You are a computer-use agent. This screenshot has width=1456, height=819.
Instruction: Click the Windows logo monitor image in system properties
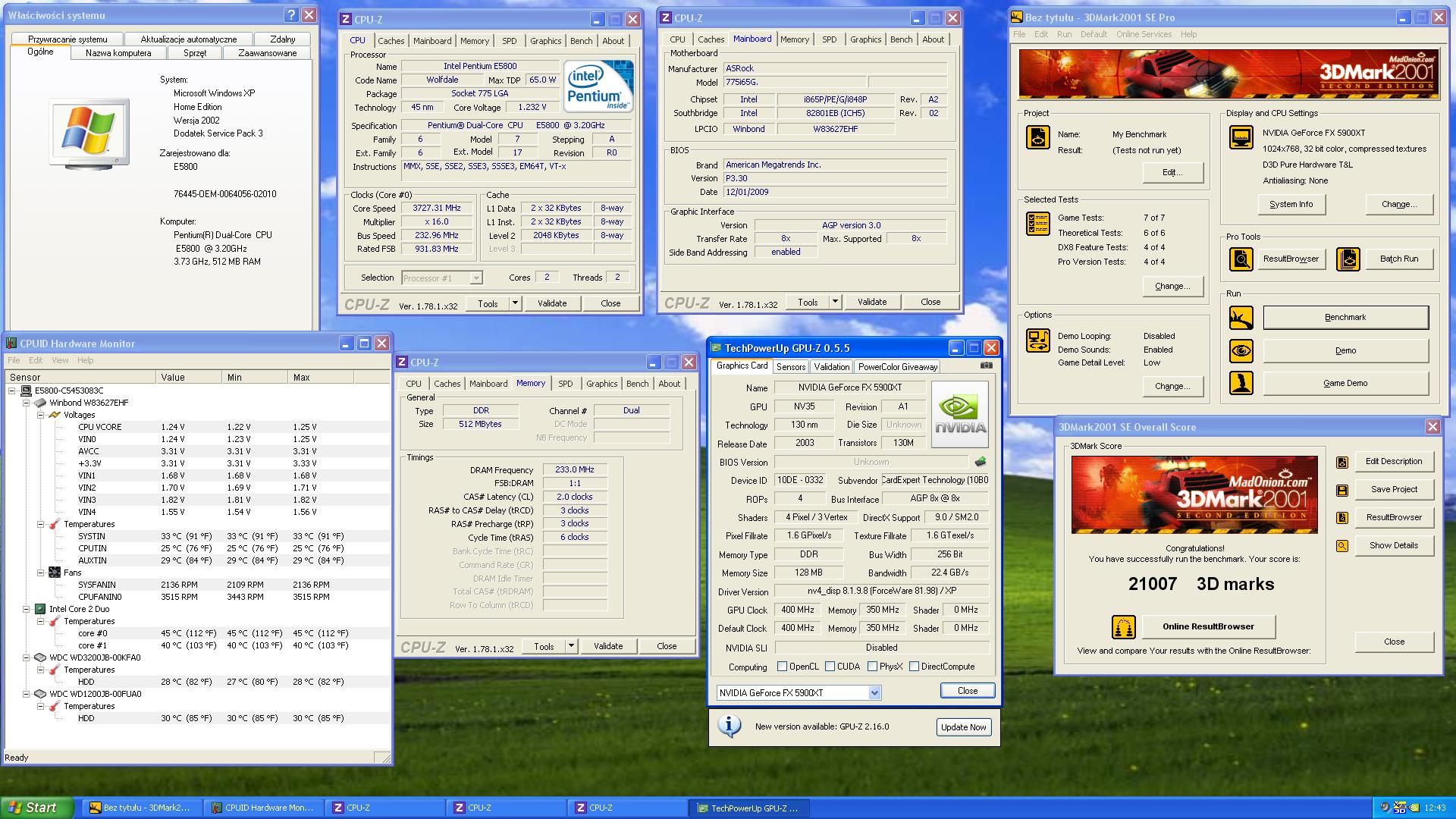89,133
